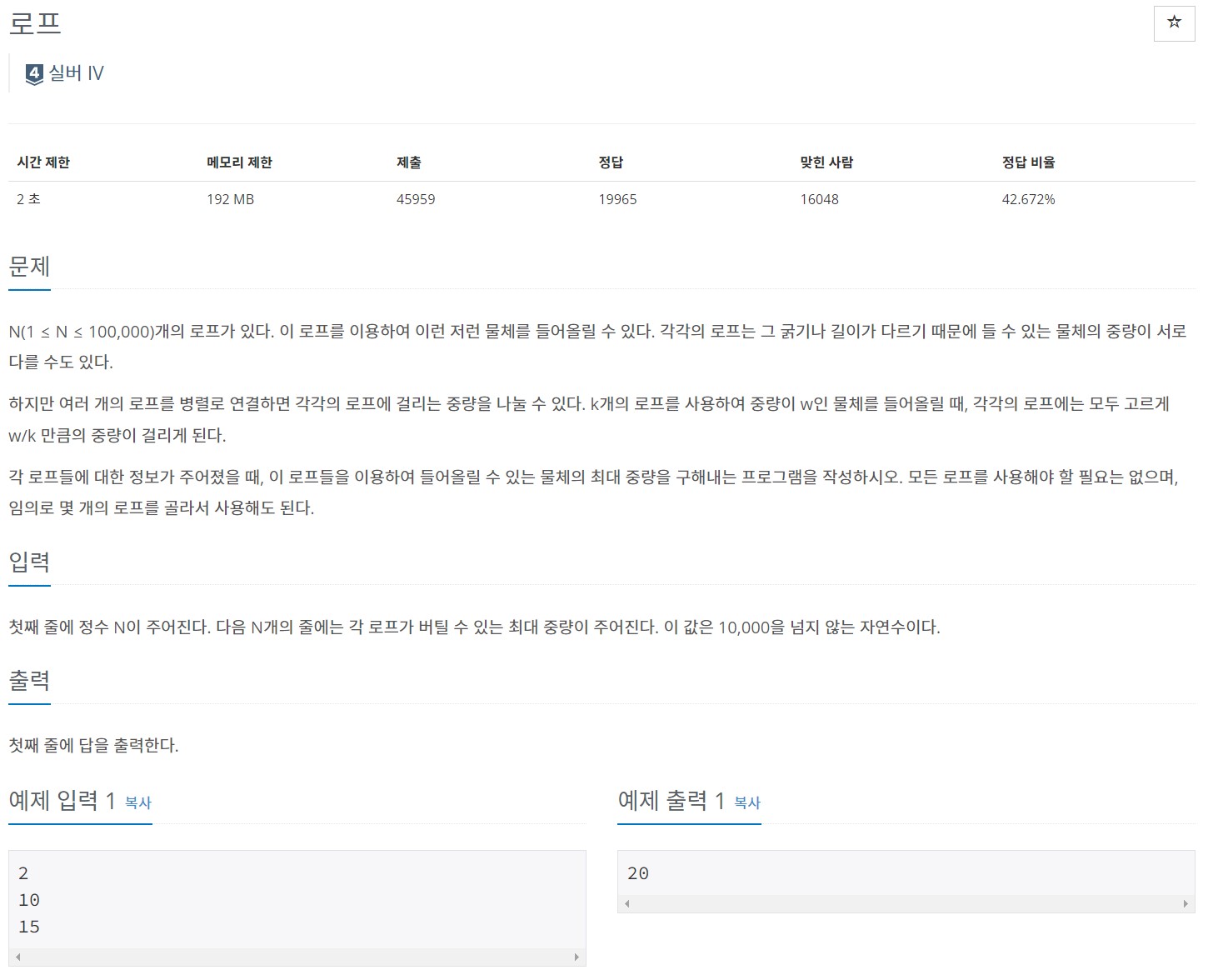Click the 정답 비율 column header

coord(1029,162)
